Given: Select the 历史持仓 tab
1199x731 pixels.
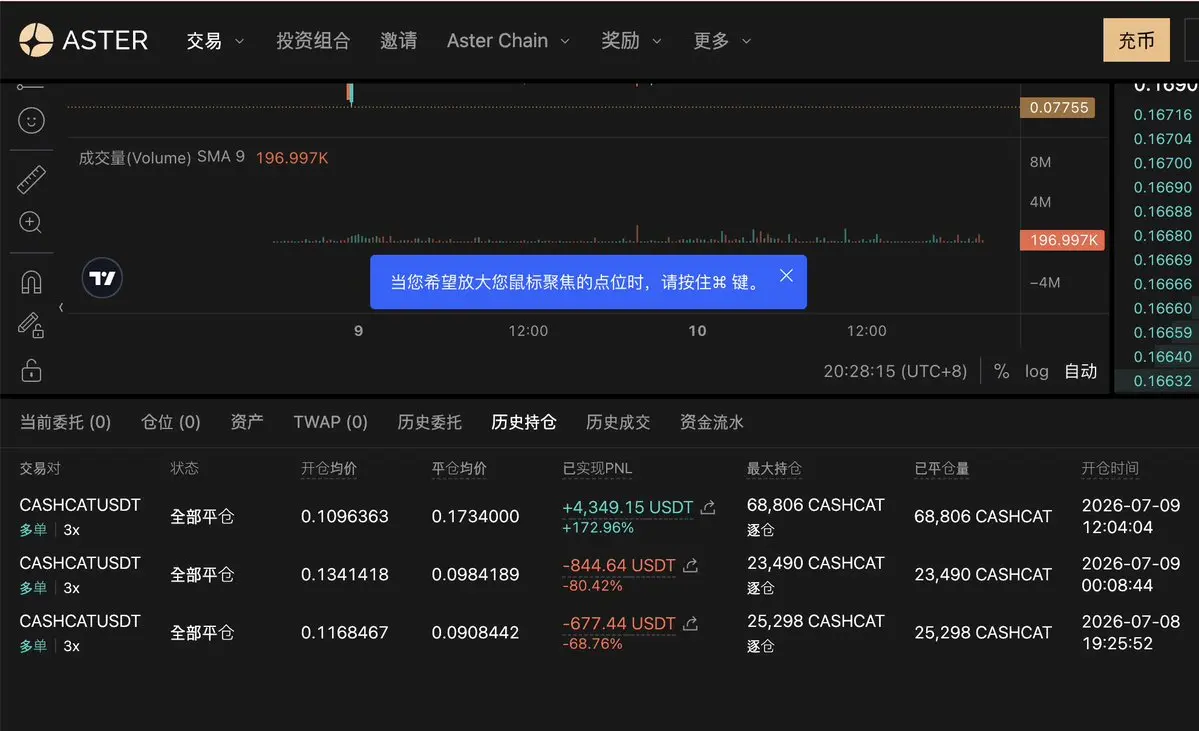Looking at the screenshot, I should pos(524,422).
